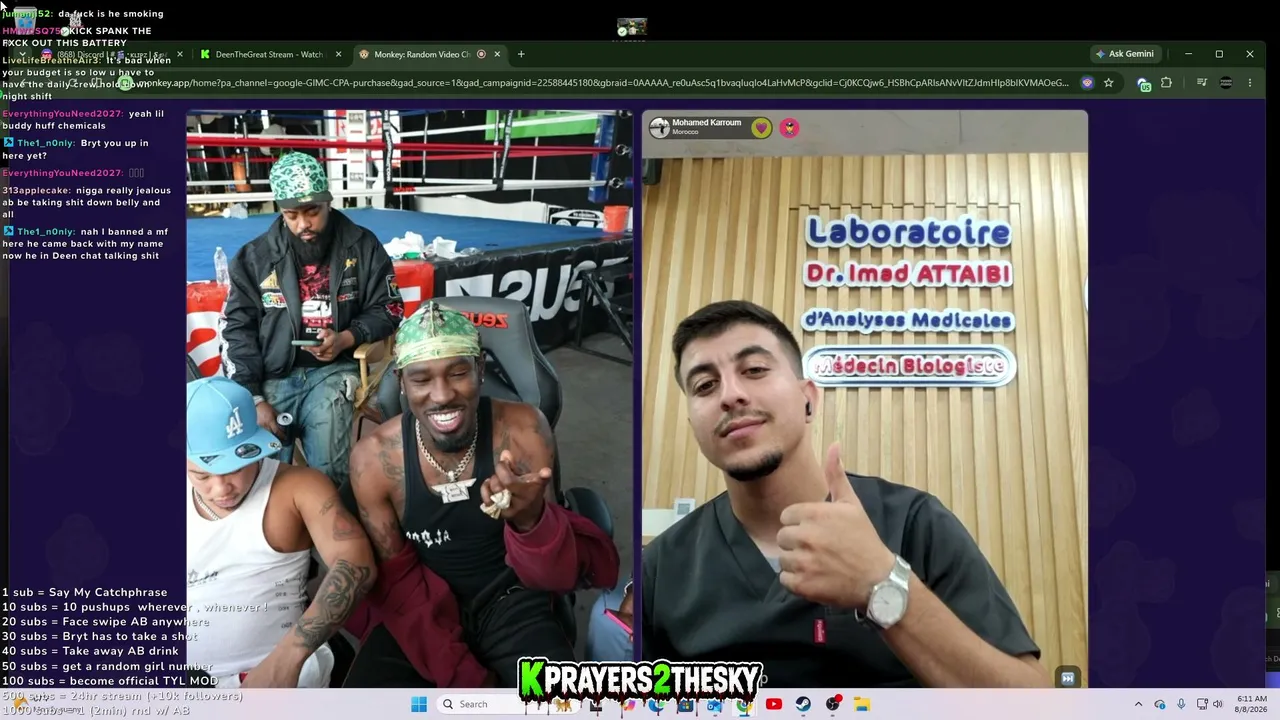The image size is (1280, 720).
Task: Close the DeenTheGreat Stream tab
Action: pos(338,54)
